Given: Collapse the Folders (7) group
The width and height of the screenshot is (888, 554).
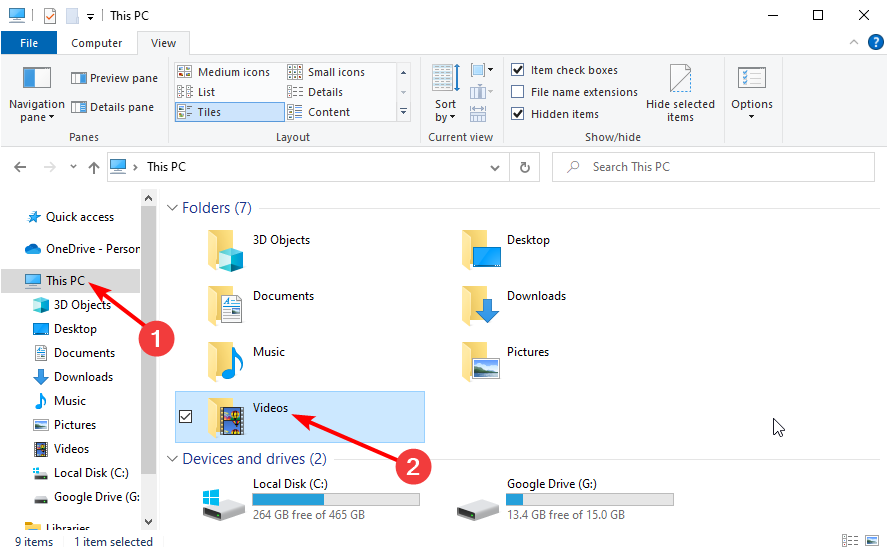Looking at the screenshot, I should click(x=172, y=208).
